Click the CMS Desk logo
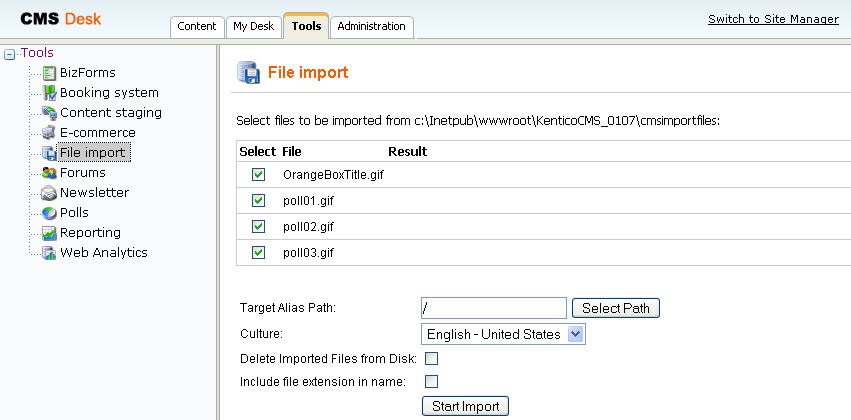This screenshot has height=420, width=851. click(x=61, y=19)
